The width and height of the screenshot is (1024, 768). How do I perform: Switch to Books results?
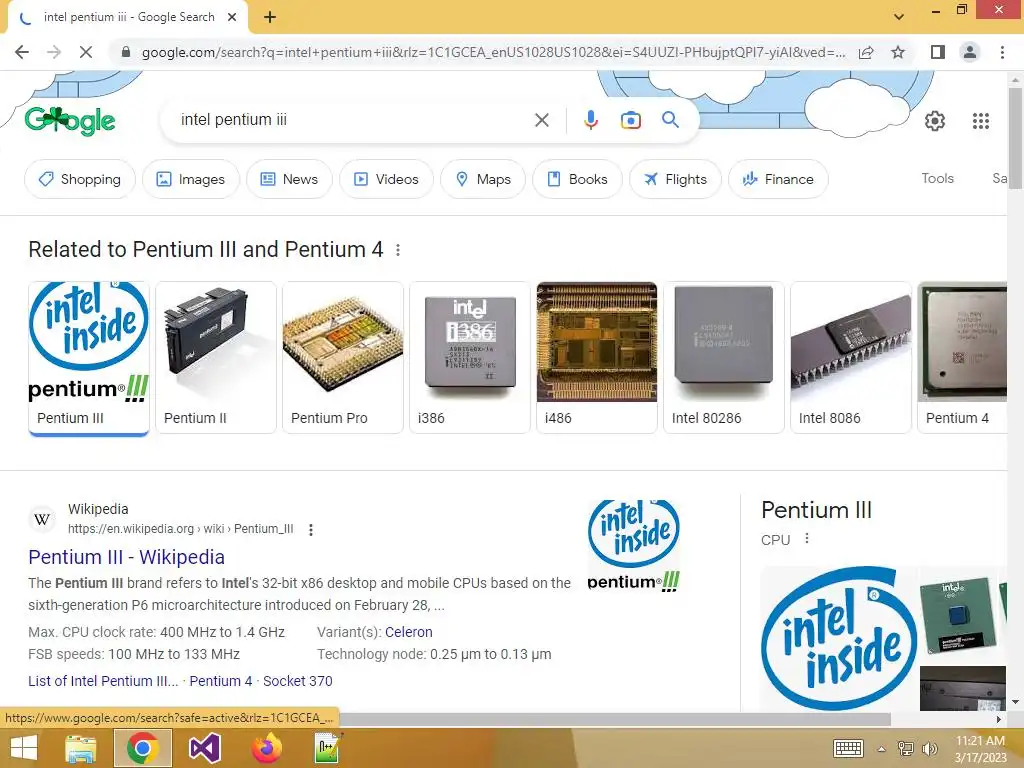coord(577,179)
